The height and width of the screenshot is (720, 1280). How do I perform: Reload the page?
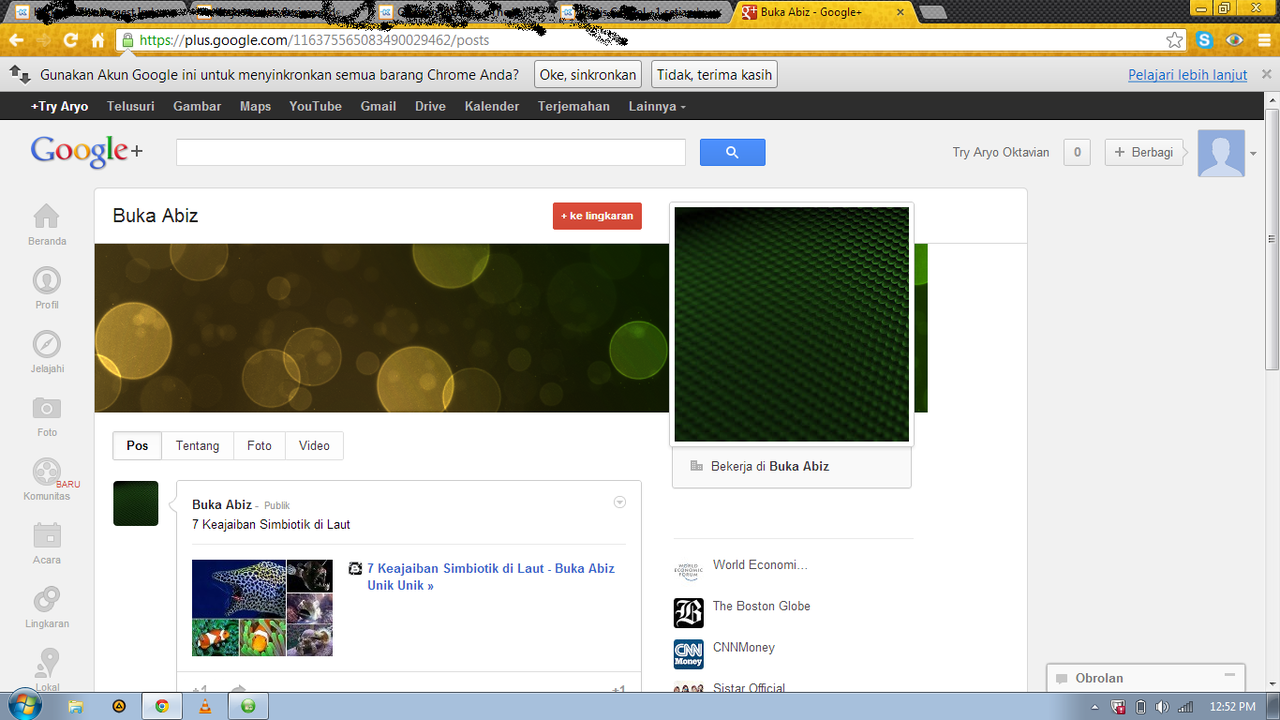point(70,40)
